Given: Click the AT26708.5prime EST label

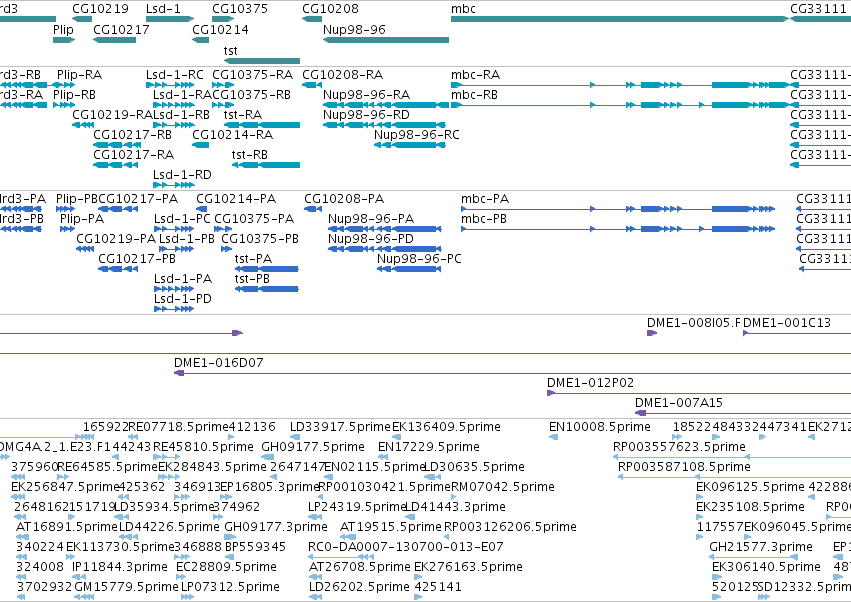Looking at the screenshot, I should pos(359,567).
